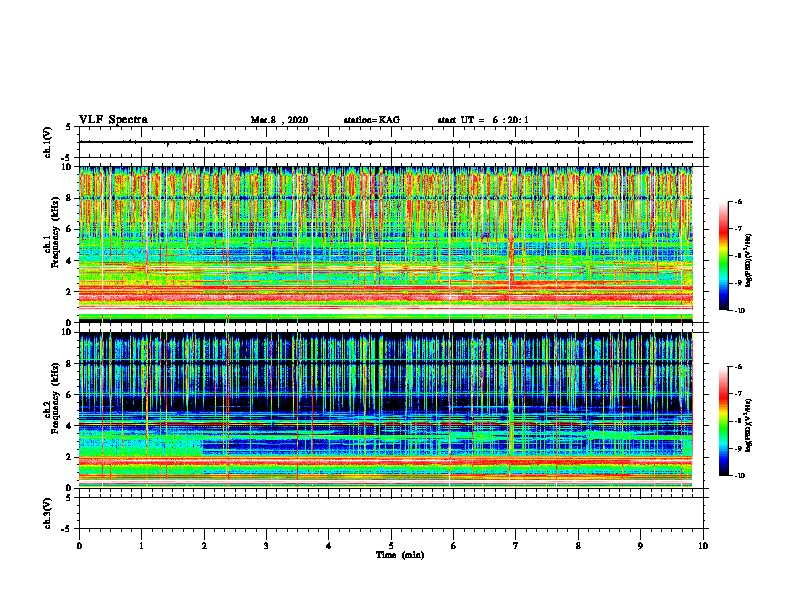Click the empty ch.3 voltage panel

coord(391,513)
